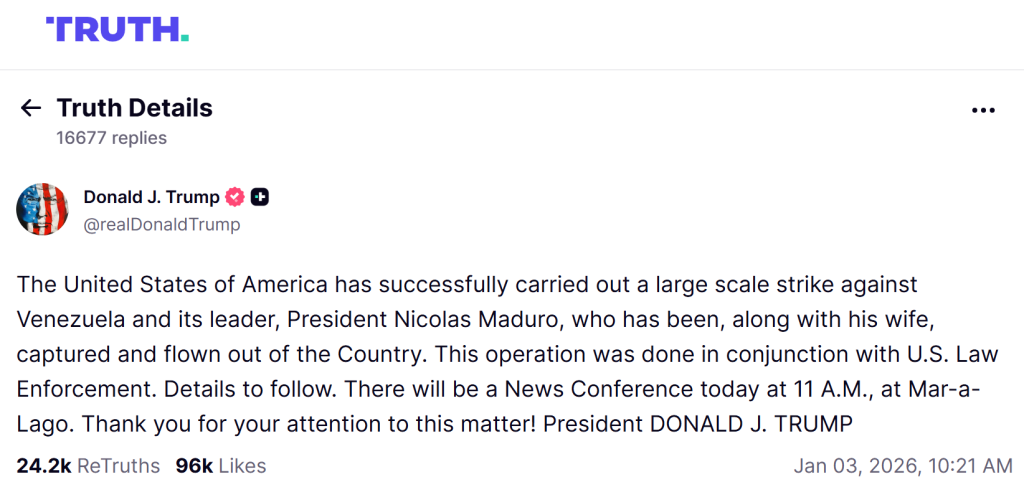Click the Jan 03, 2026 timestamp
The height and width of the screenshot is (497, 1024).
click(x=903, y=465)
